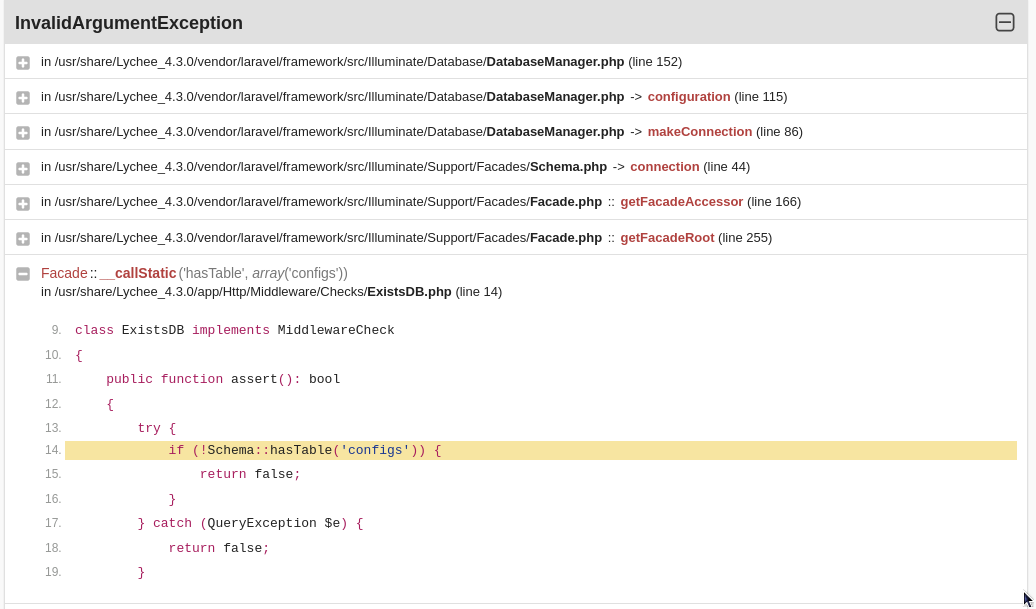The height and width of the screenshot is (609, 1036).
Task: Expand the Schema.php connection stack frame
Action: coord(22,168)
